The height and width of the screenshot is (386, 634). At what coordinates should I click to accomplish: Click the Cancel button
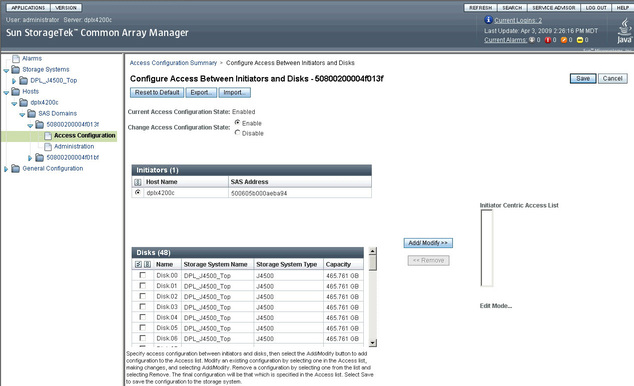point(613,78)
